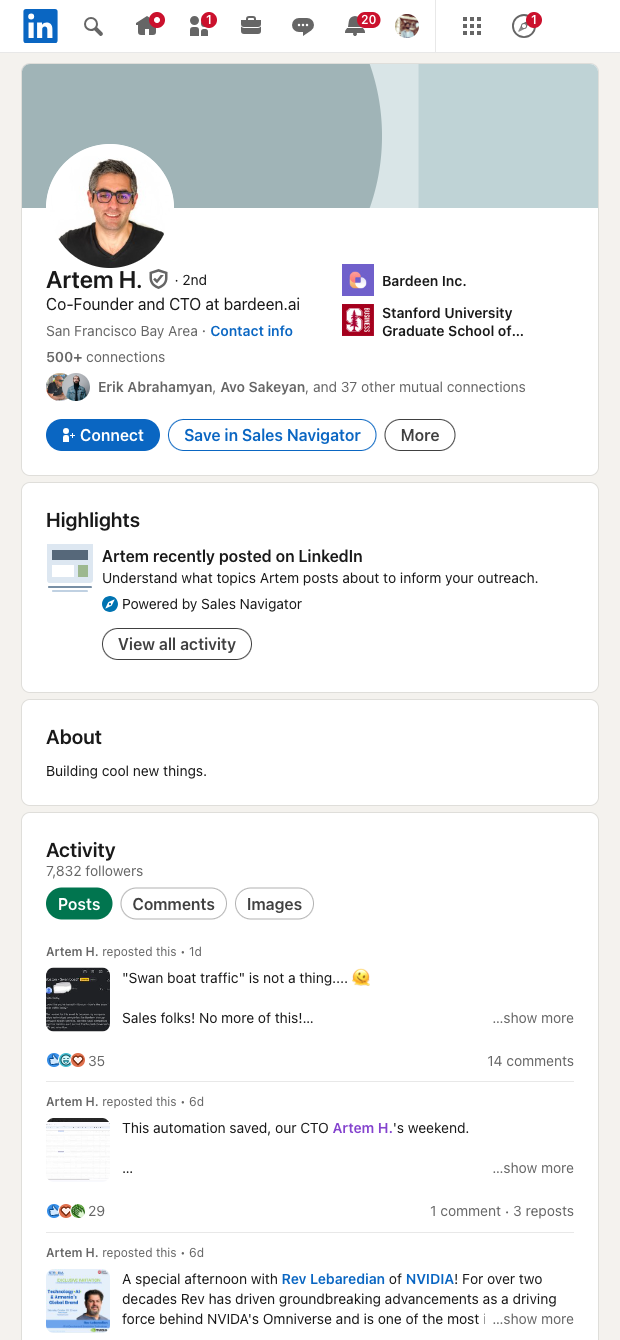Image resolution: width=620 pixels, height=1340 pixels.
Task: Open Sales Navigator compass icon
Action: coord(524,27)
